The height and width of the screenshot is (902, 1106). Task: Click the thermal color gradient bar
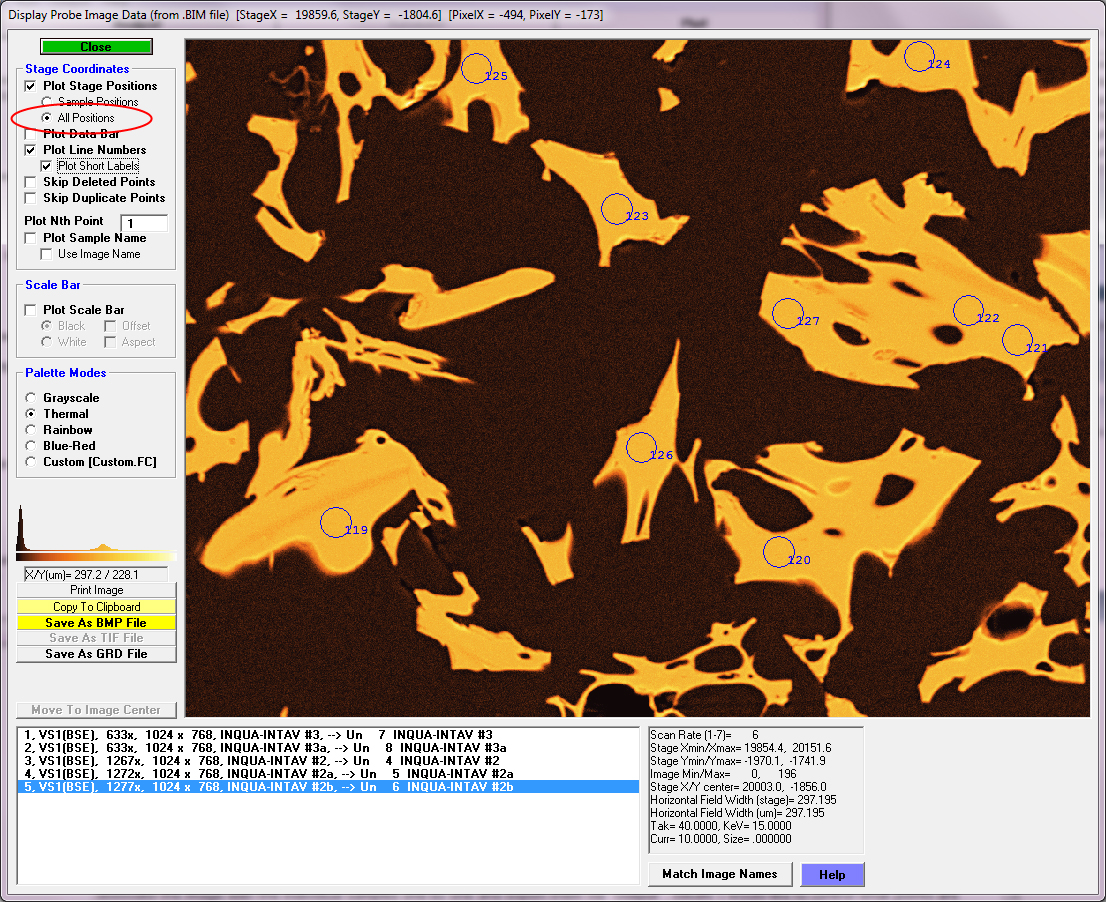pyautogui.click(x=96, y=556)
